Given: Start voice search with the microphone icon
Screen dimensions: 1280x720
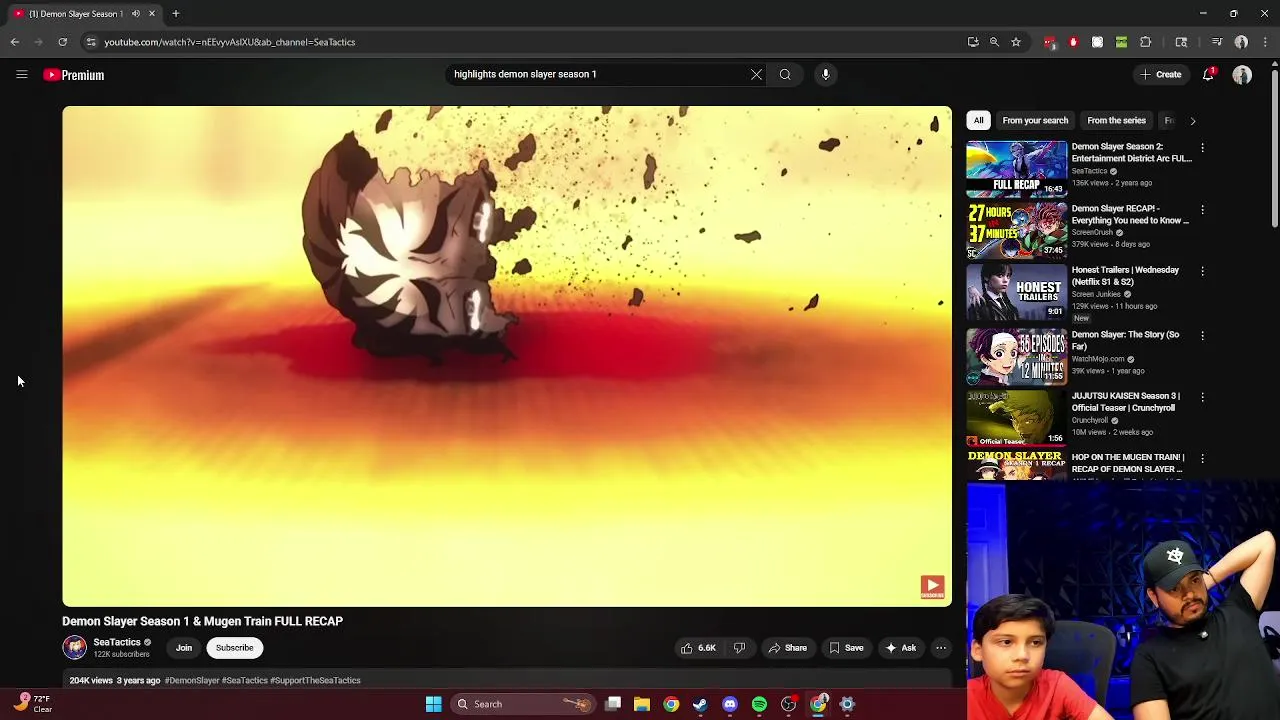Looking at the screenshot, I should (x=825, y=74).
